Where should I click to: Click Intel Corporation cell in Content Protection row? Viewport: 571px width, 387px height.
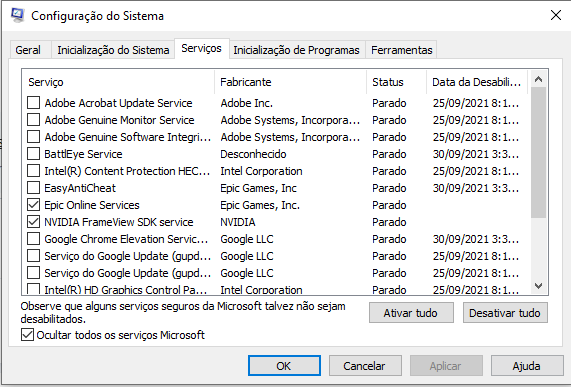pyautogui.click(x=261, y=171)
